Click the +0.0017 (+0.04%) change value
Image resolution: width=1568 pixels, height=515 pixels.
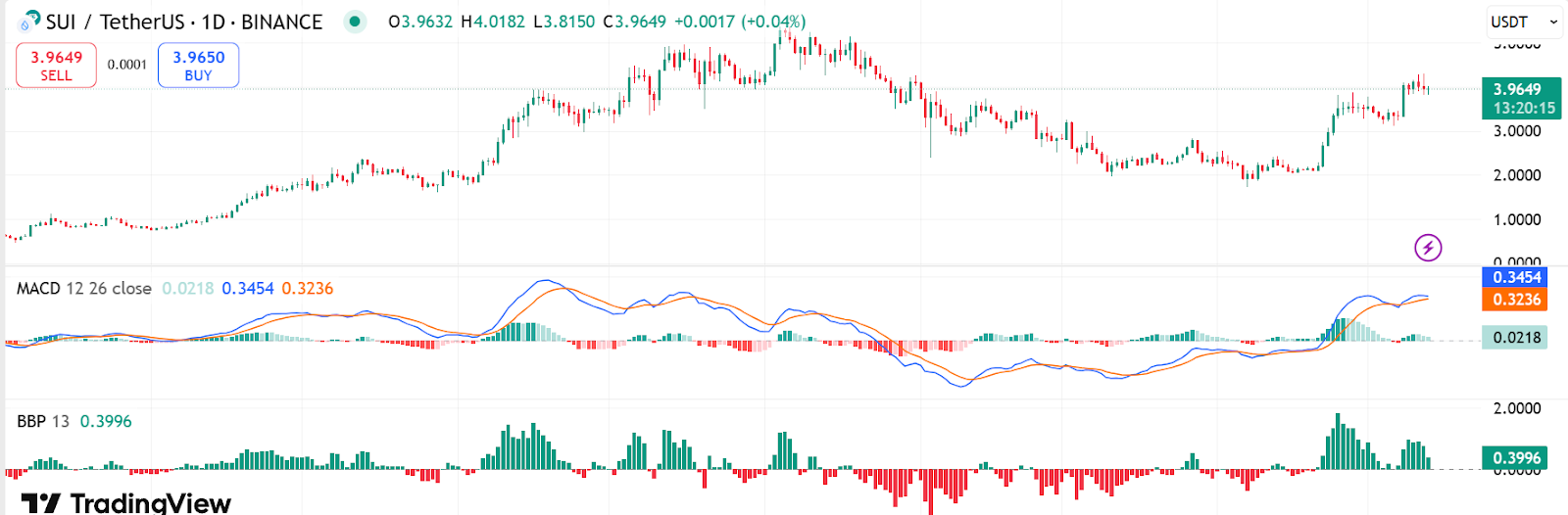[x=740, y=22]
